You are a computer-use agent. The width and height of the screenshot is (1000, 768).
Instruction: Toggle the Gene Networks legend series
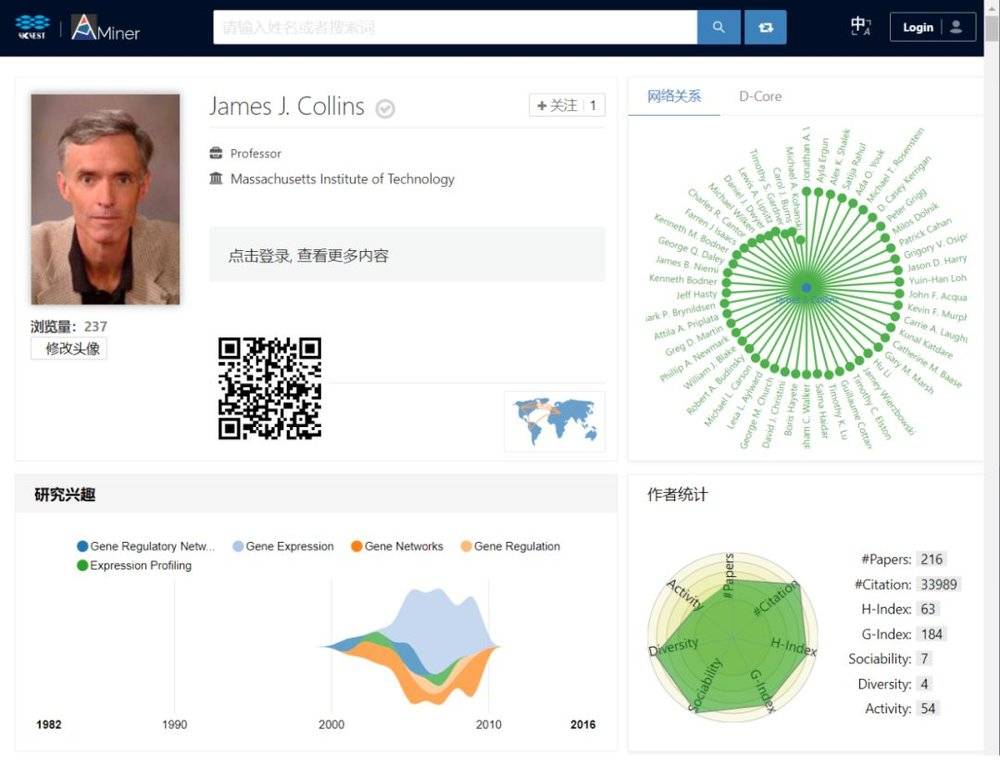point(397,546)
